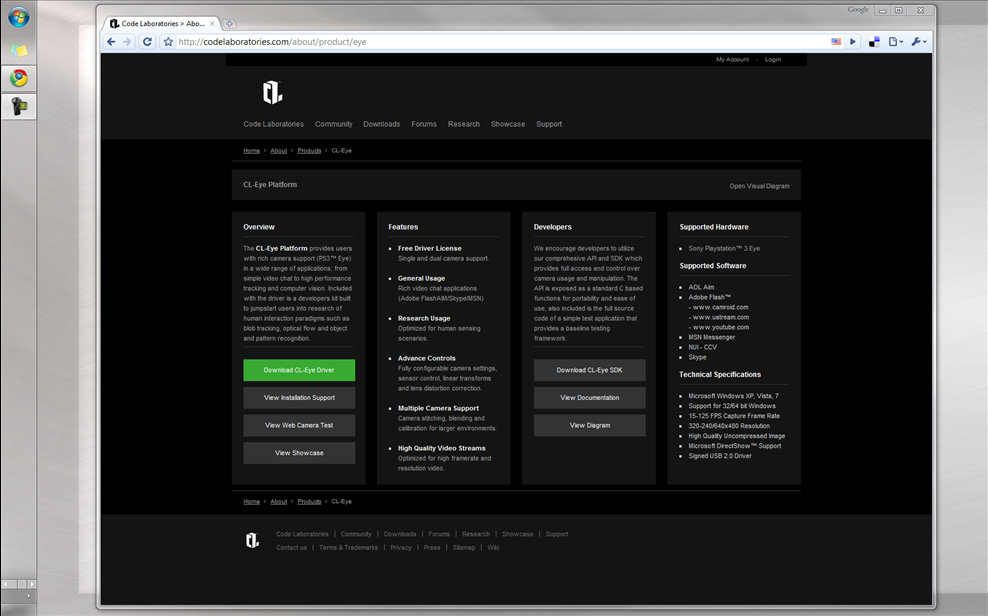Click Community in the footer links
Image resolution: width=988 pixels, height=616 pixels.
tap(356, 534)
